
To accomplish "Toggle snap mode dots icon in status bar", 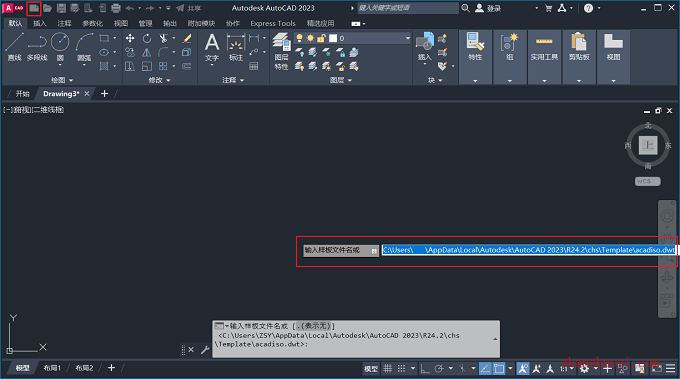I will click(x=402, y=369).
